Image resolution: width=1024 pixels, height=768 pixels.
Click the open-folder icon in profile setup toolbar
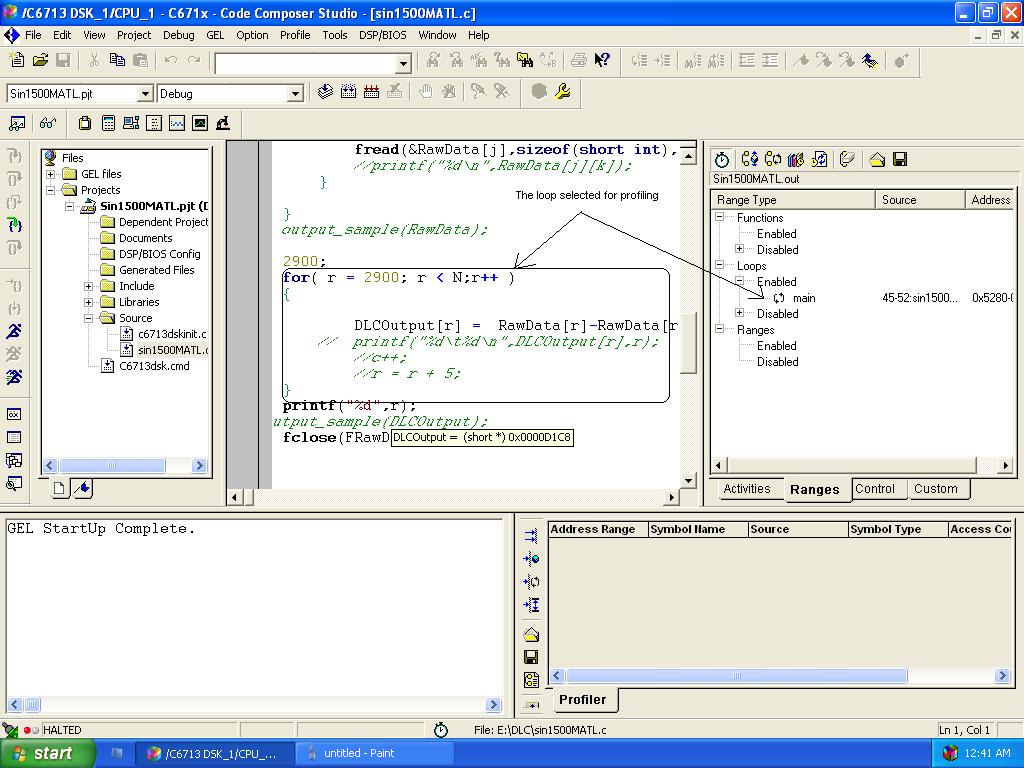click(x=877, y=159)
